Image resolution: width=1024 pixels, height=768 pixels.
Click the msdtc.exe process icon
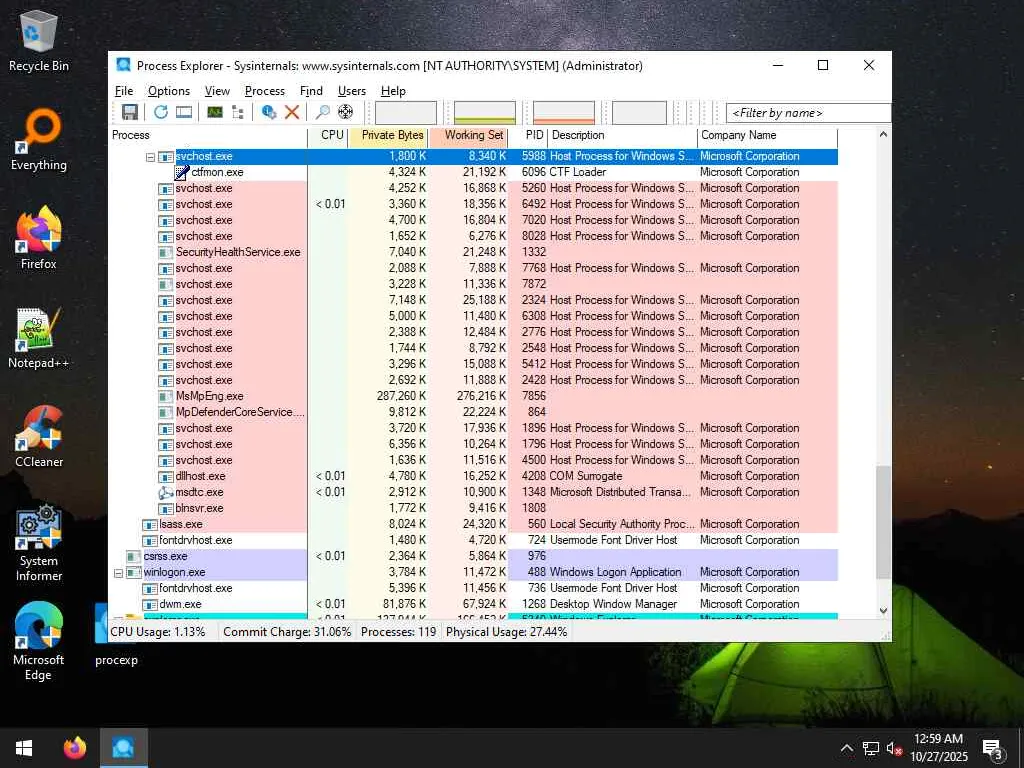pyautogui.click(x=166, y=492)
